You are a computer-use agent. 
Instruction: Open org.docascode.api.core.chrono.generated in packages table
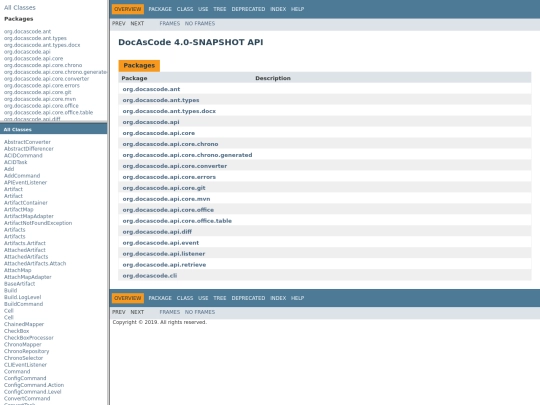(x=187, y=155)
